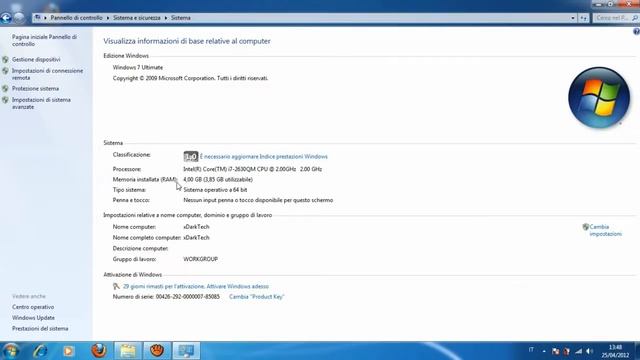Click the serial number 00426-292-0000007-85085
The width and height of the screenshot is (640, 360).
(188, 297)
